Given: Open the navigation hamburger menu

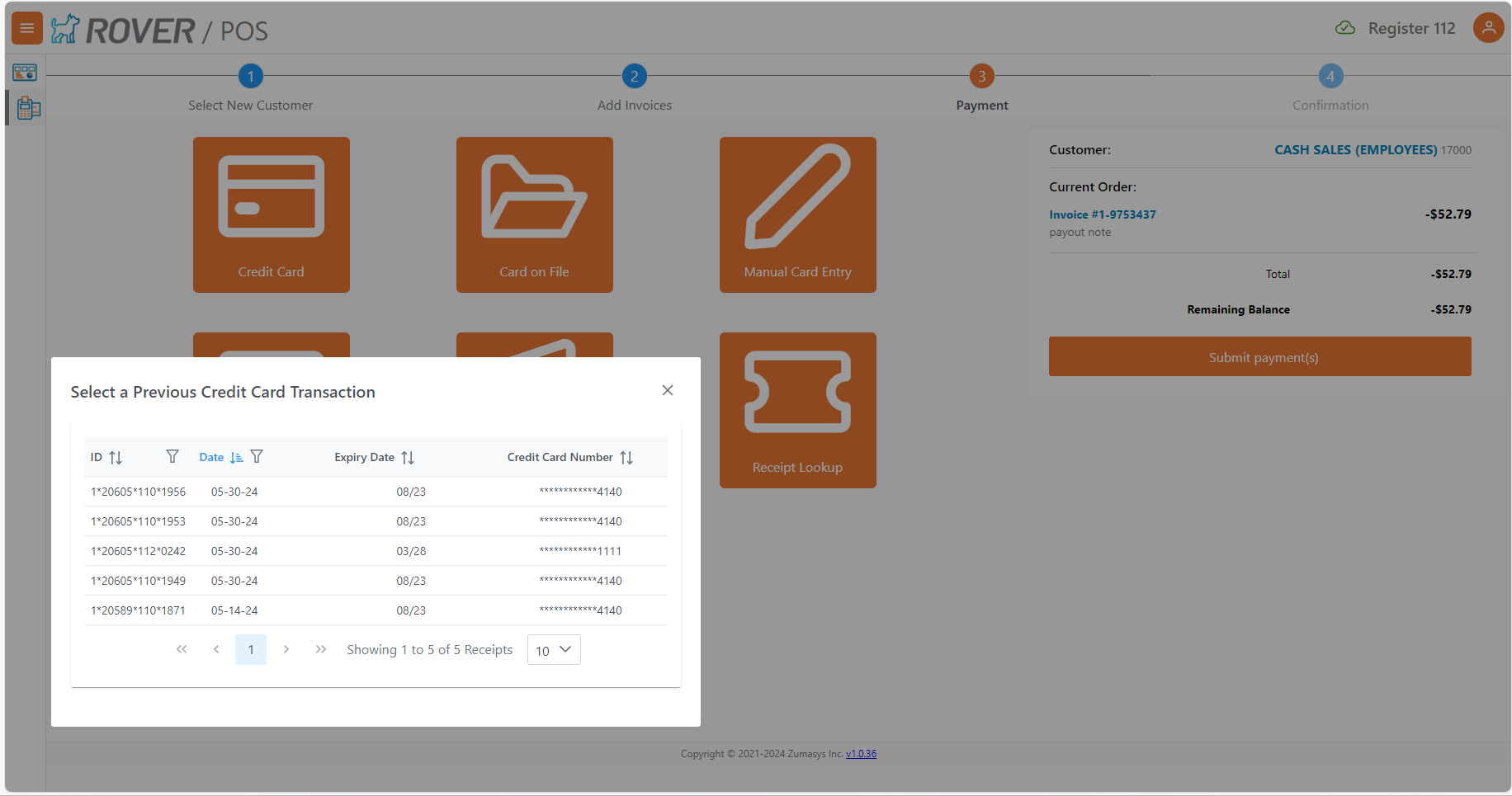Looking at the screenshot, I should (x=26, y=27).
